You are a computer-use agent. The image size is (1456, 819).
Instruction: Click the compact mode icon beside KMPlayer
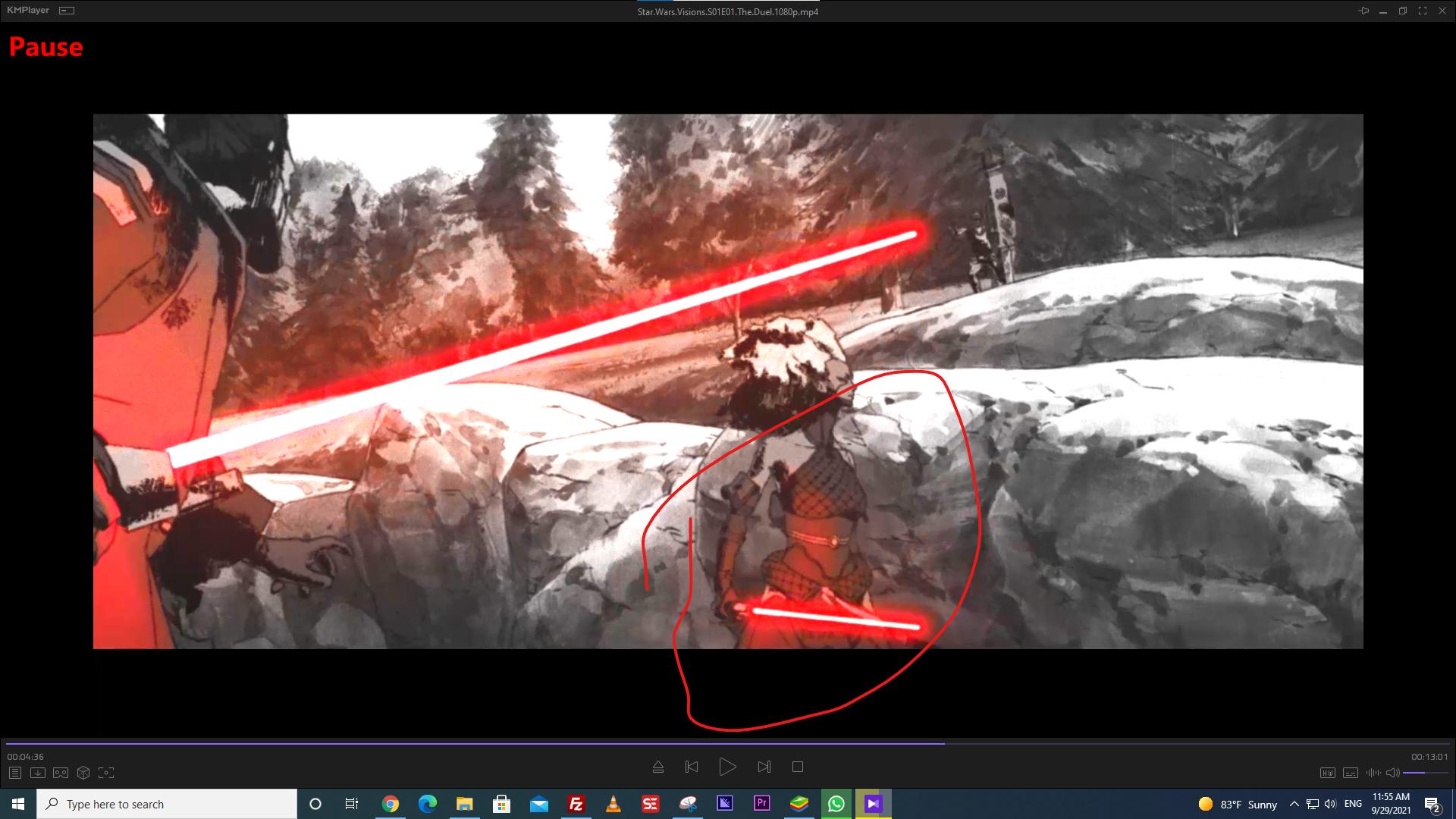coord(67,11)
